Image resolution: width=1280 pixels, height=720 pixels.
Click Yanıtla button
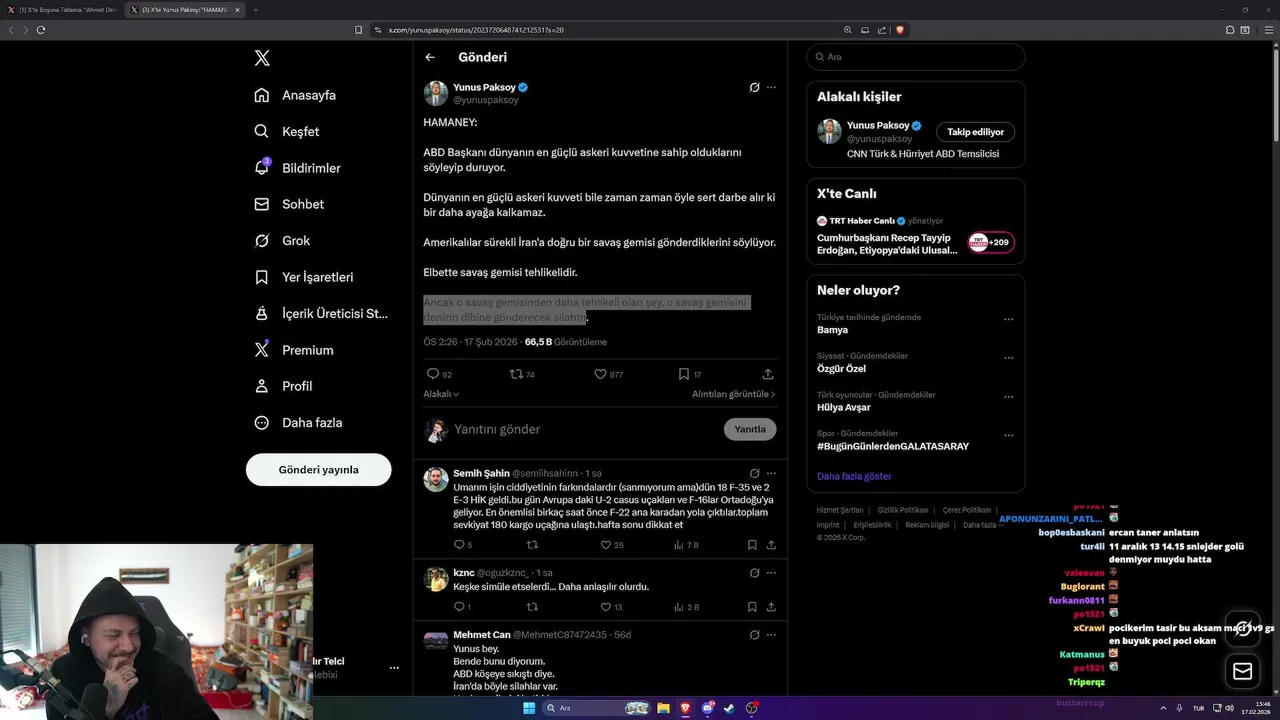(750, 429)
